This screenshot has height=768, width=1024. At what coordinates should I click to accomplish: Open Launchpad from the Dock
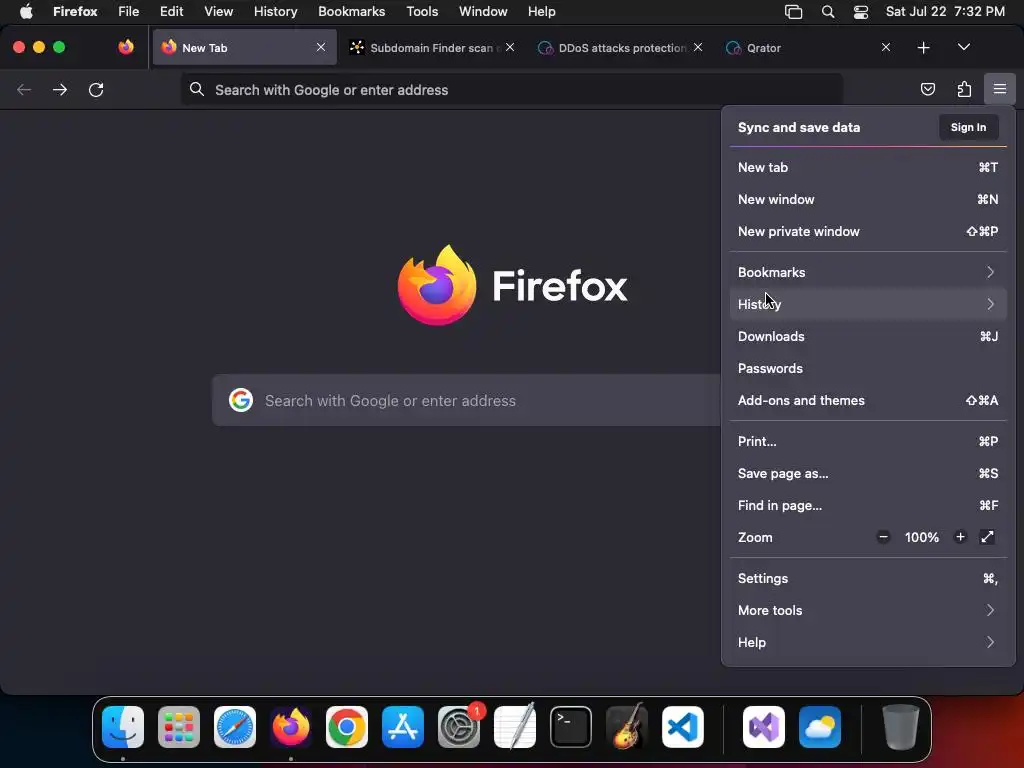[x=179, y=727]
